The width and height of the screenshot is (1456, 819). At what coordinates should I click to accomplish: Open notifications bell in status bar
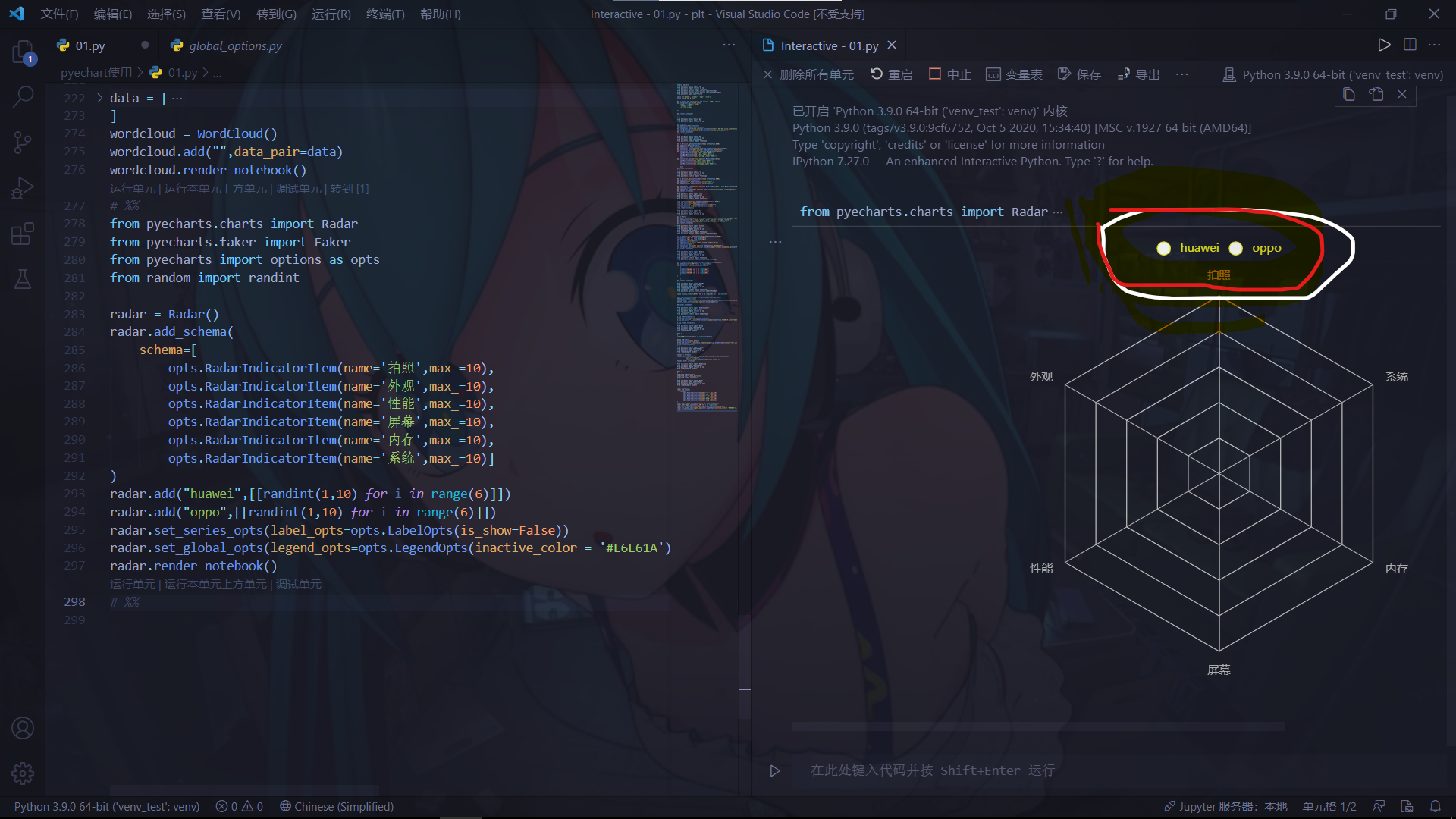(1435, 806)
